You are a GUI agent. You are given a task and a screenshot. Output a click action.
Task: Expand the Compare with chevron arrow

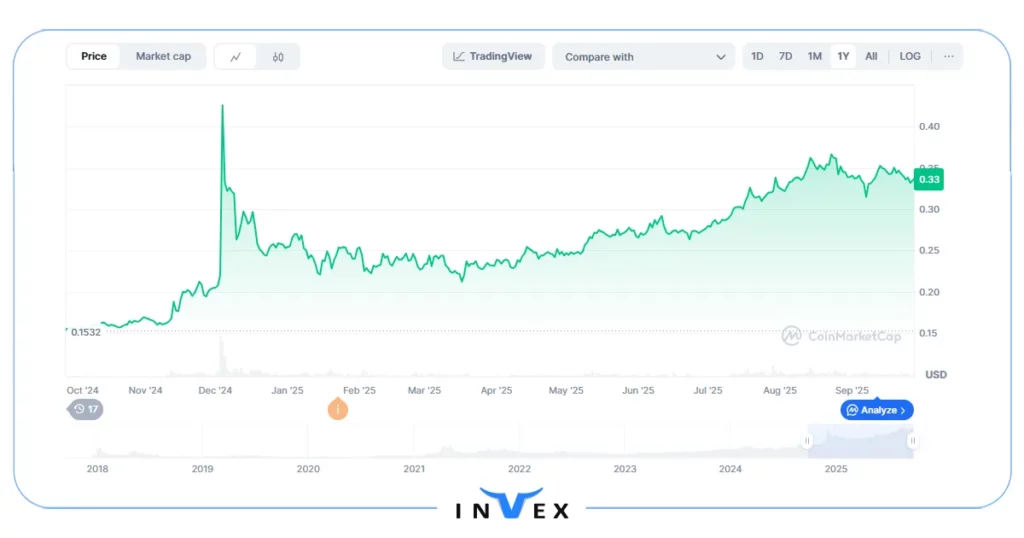[x=721, y=57]
